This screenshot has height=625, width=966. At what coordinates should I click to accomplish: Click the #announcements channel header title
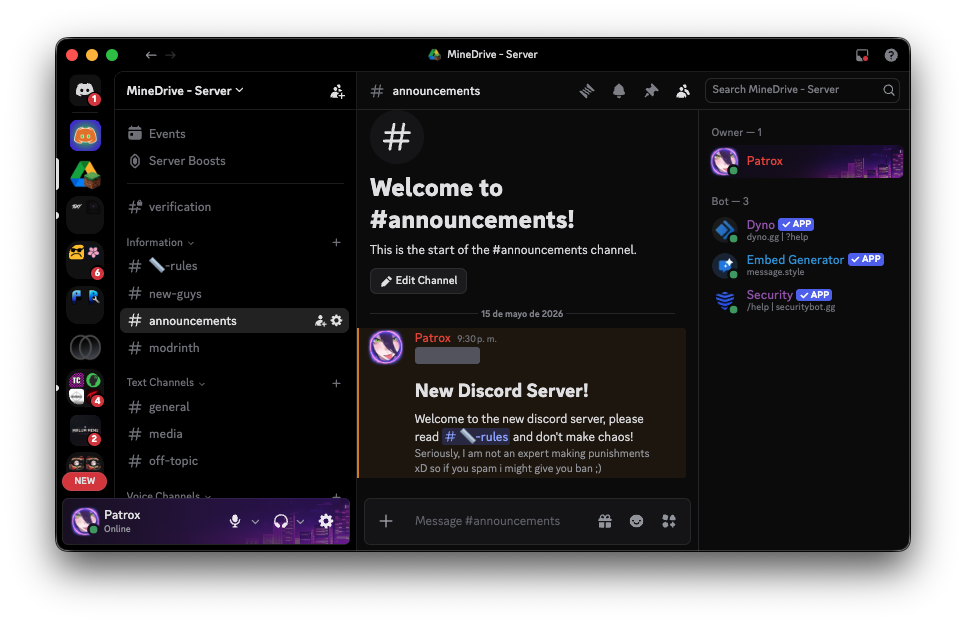pos(436,91)
